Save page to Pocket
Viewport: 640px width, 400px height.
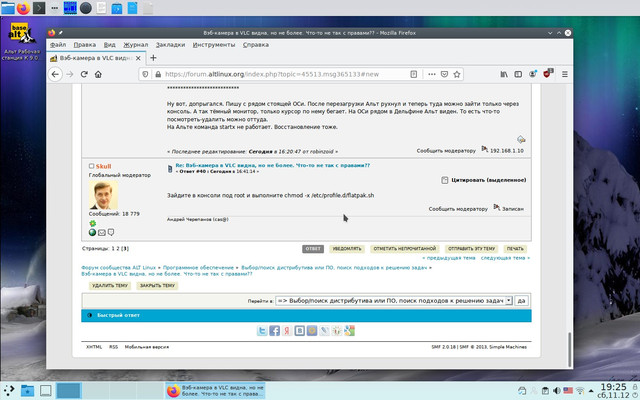(444, 74)
